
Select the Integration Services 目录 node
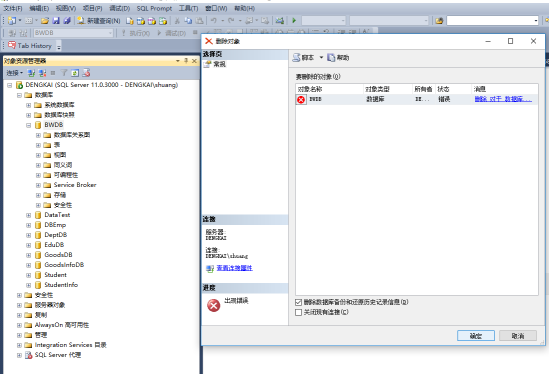coord(70,345)
